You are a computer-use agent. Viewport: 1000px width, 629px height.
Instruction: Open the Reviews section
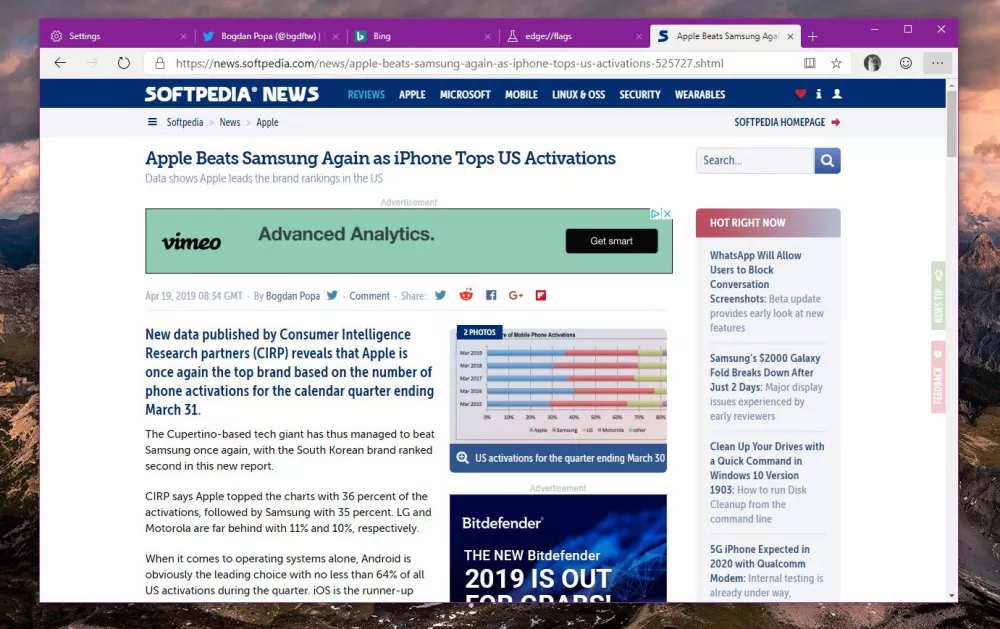366,94
